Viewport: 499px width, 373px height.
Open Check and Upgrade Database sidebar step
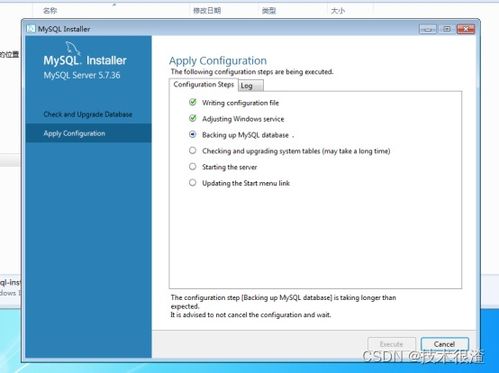pos(88,114)
